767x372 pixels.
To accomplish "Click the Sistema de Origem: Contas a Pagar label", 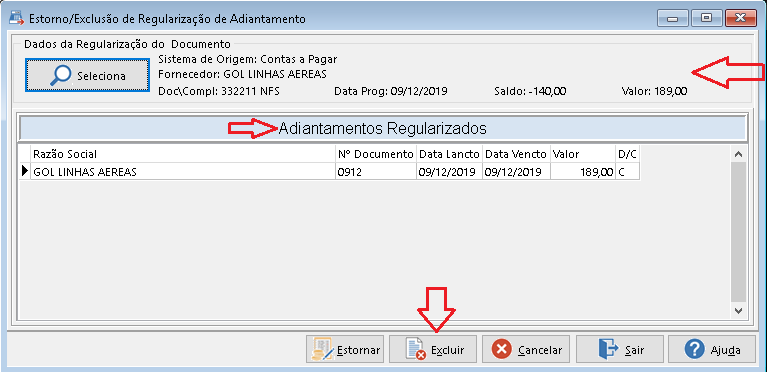I will click(248, 59).
